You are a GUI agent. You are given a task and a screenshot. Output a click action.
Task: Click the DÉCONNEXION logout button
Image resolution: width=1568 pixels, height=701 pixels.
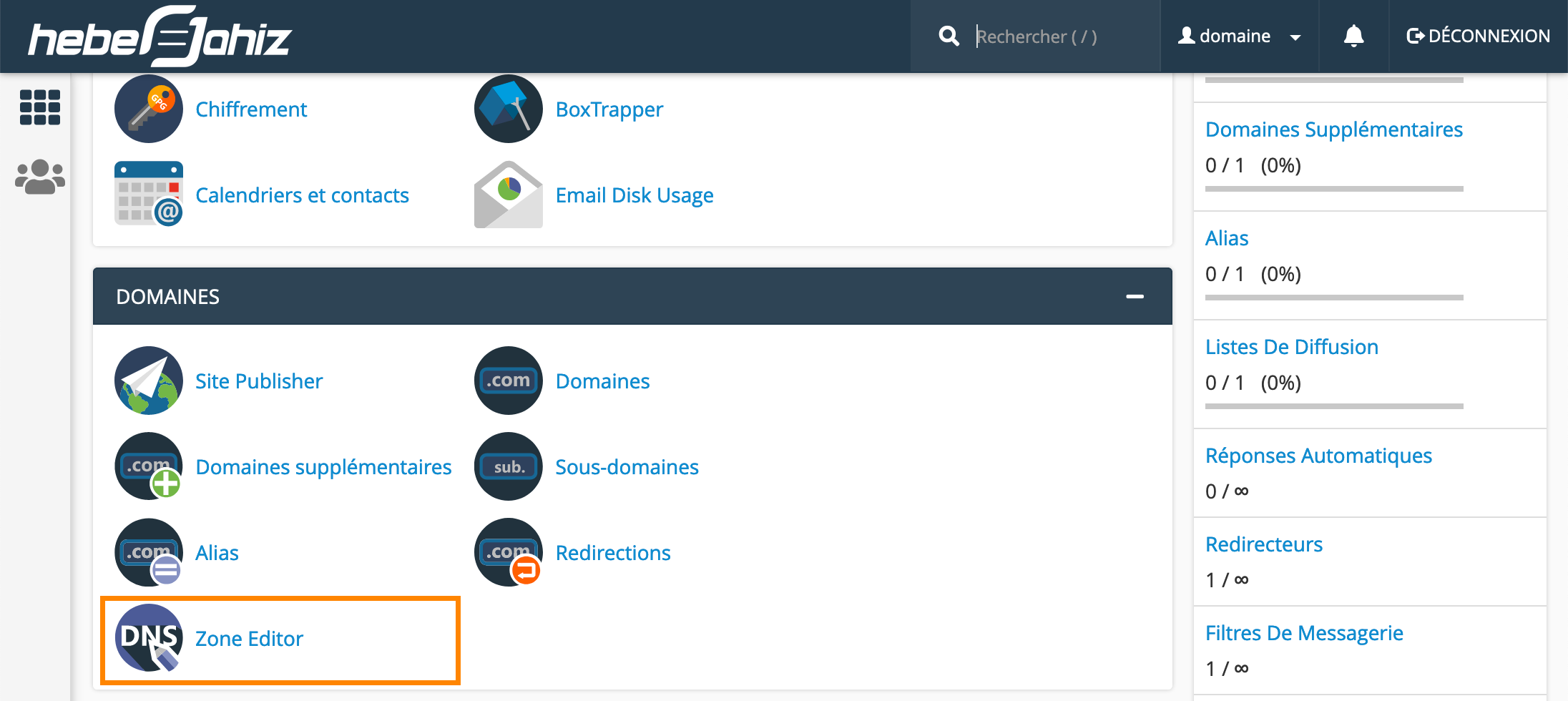(x=1478, y=36)
